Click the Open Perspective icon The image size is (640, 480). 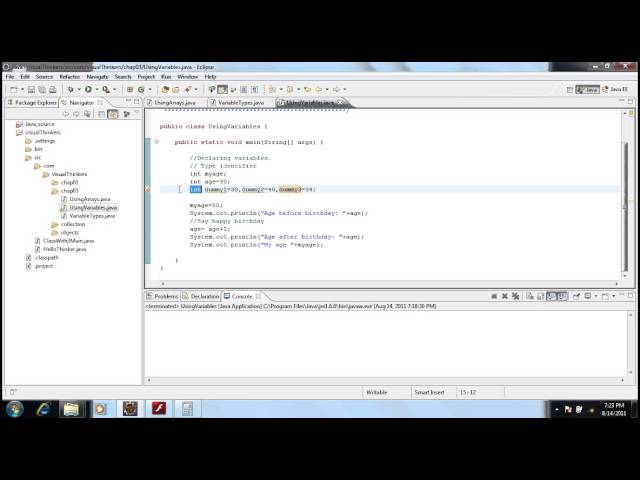569,89
